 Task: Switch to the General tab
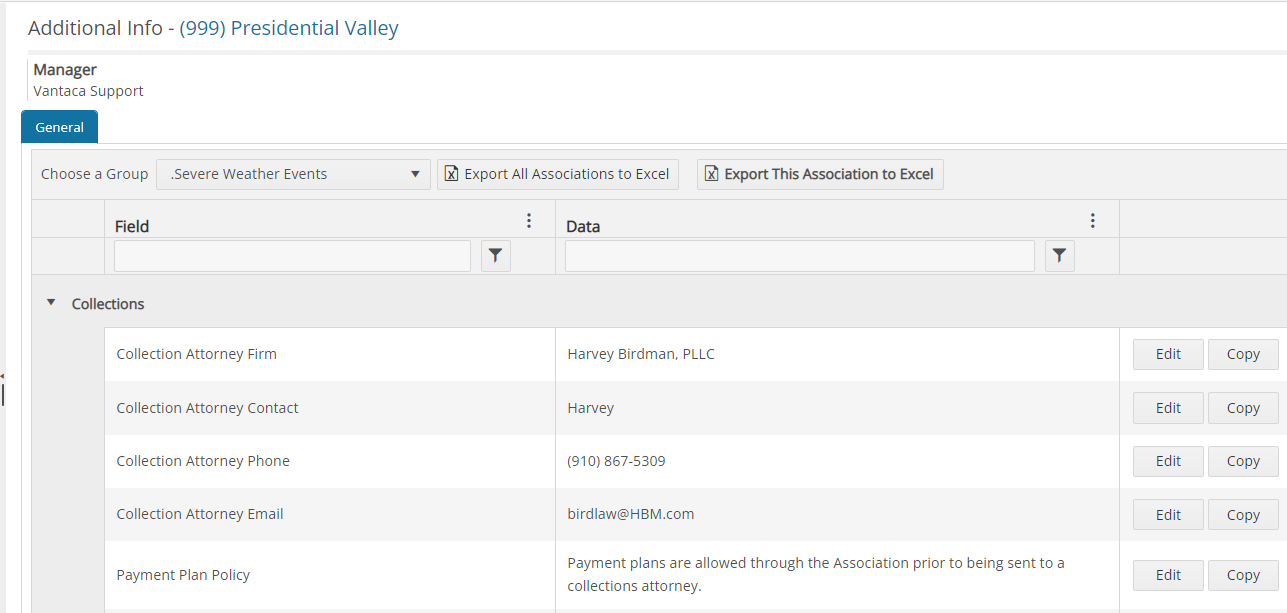pos(58,127)
